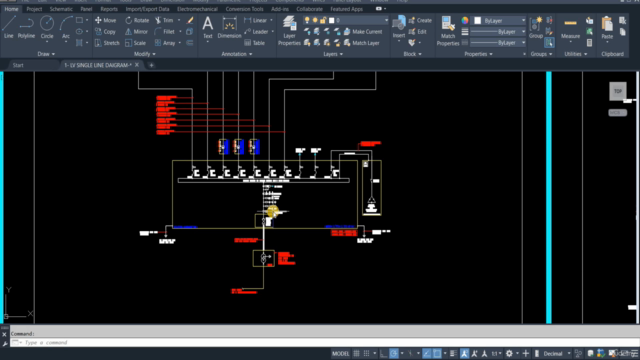Click the Stretch tool
This screenshot has height=360, width=640.
tap(107, 43)
